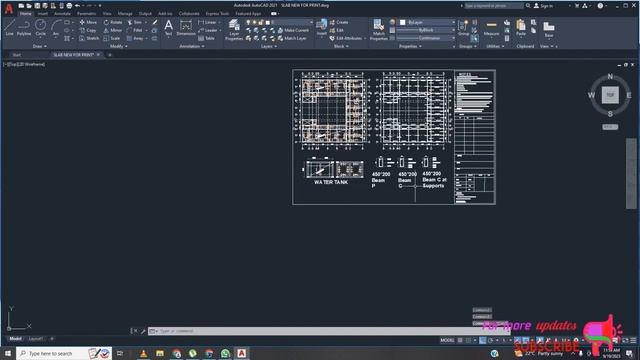Image resolution: width=640 pixels, height=360 pixels.
Task: Click Match Layer button
Action: pyautogui.click(x=292, y=38)
